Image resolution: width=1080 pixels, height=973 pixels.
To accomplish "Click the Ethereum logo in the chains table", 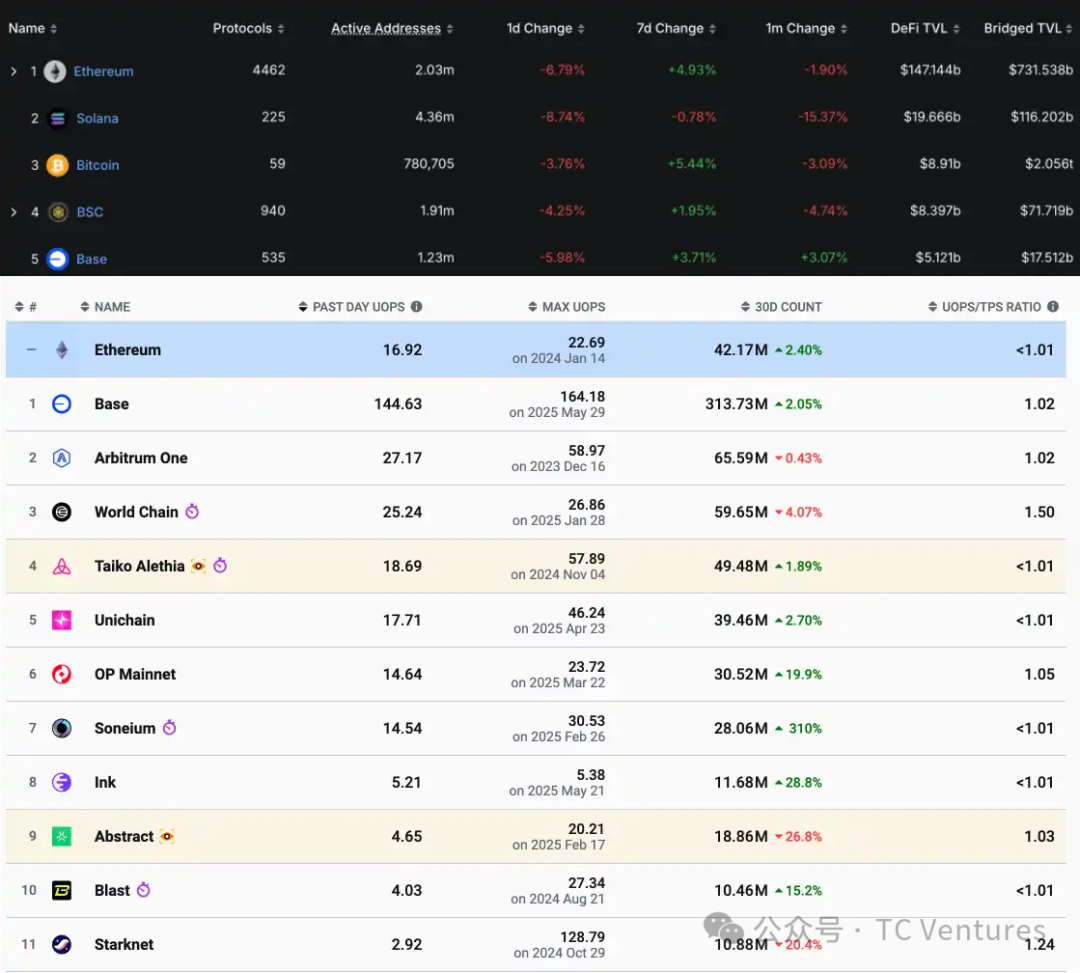I will point(55,71).
